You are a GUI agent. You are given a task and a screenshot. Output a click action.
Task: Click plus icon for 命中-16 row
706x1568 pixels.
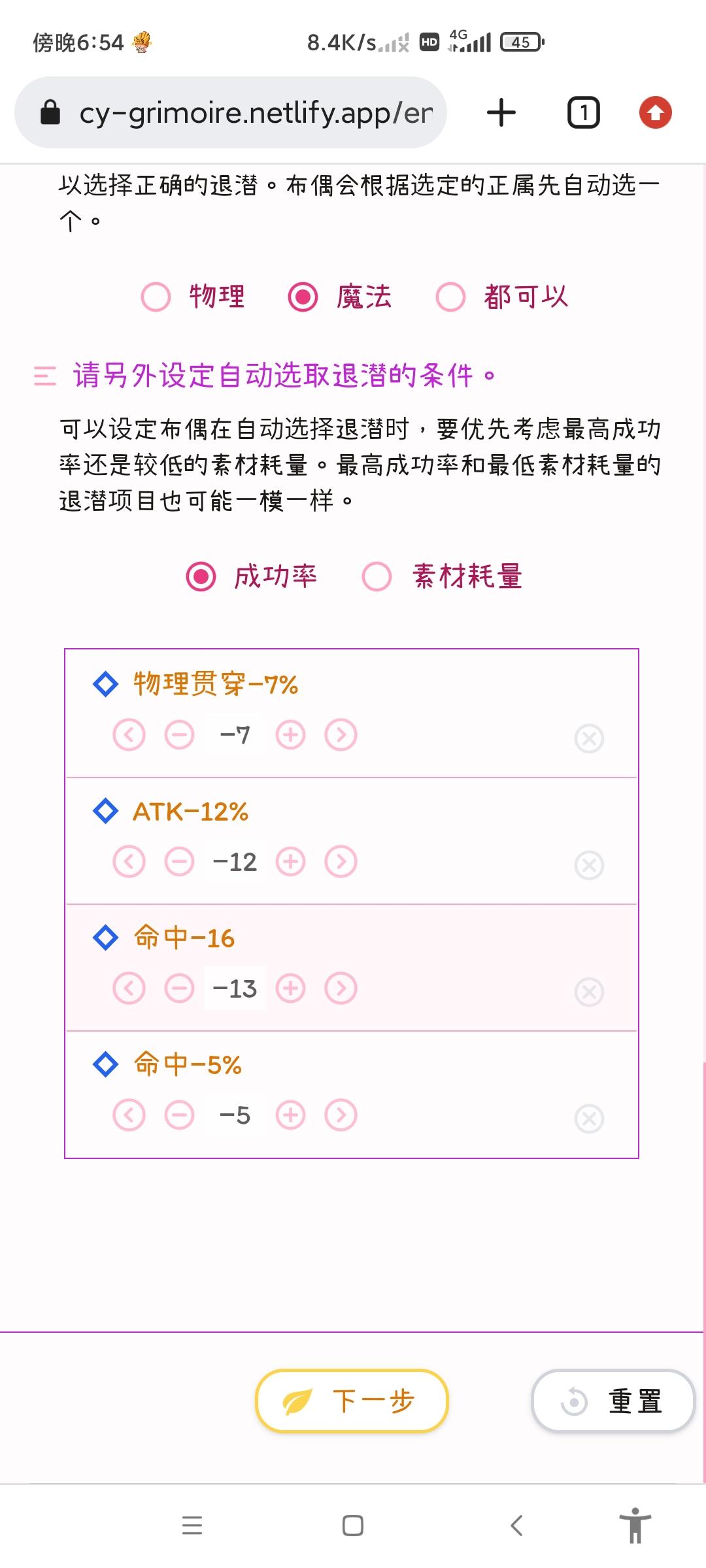(x=291, y=988)
